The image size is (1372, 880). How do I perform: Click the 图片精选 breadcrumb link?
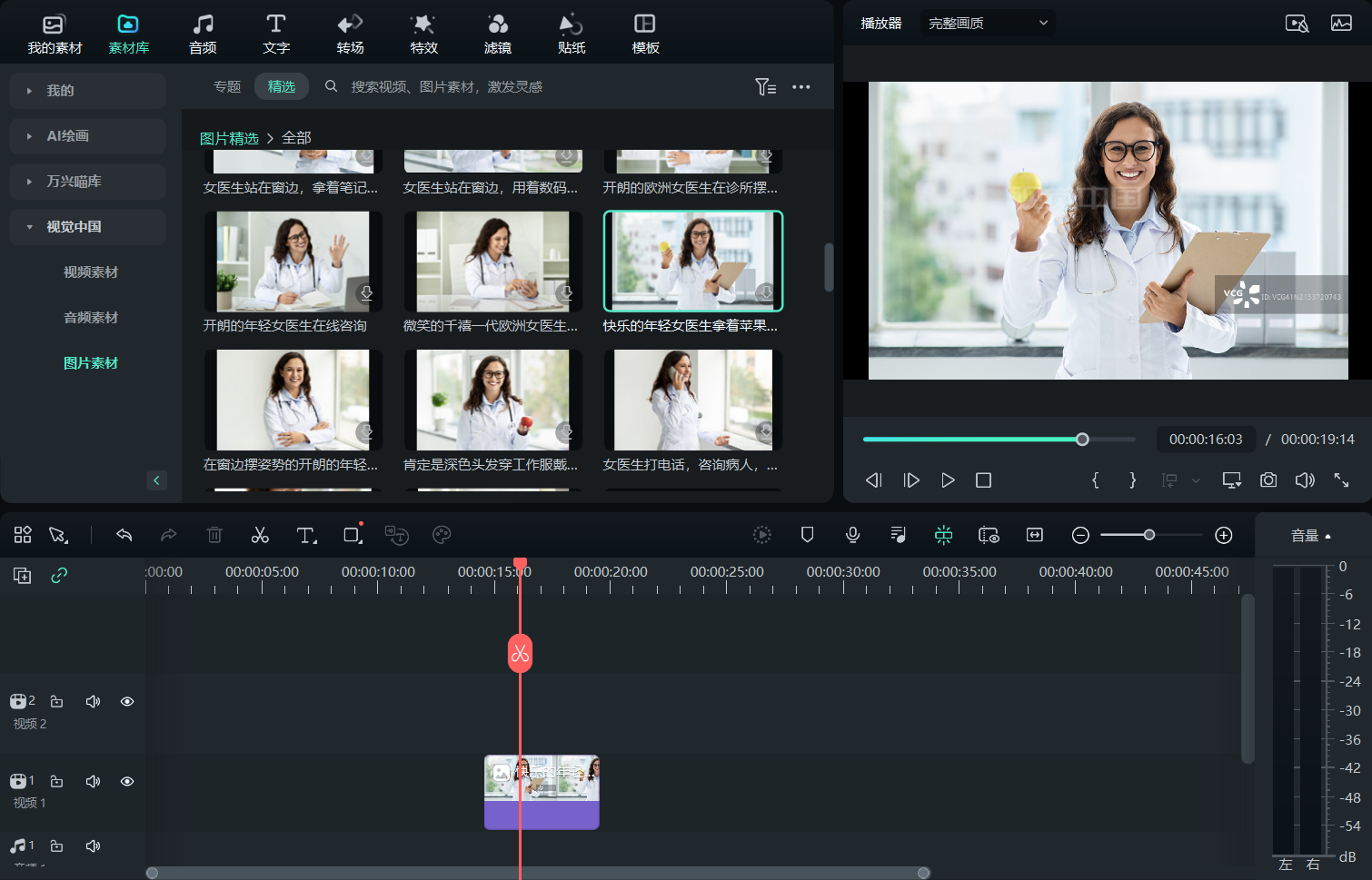229,138
